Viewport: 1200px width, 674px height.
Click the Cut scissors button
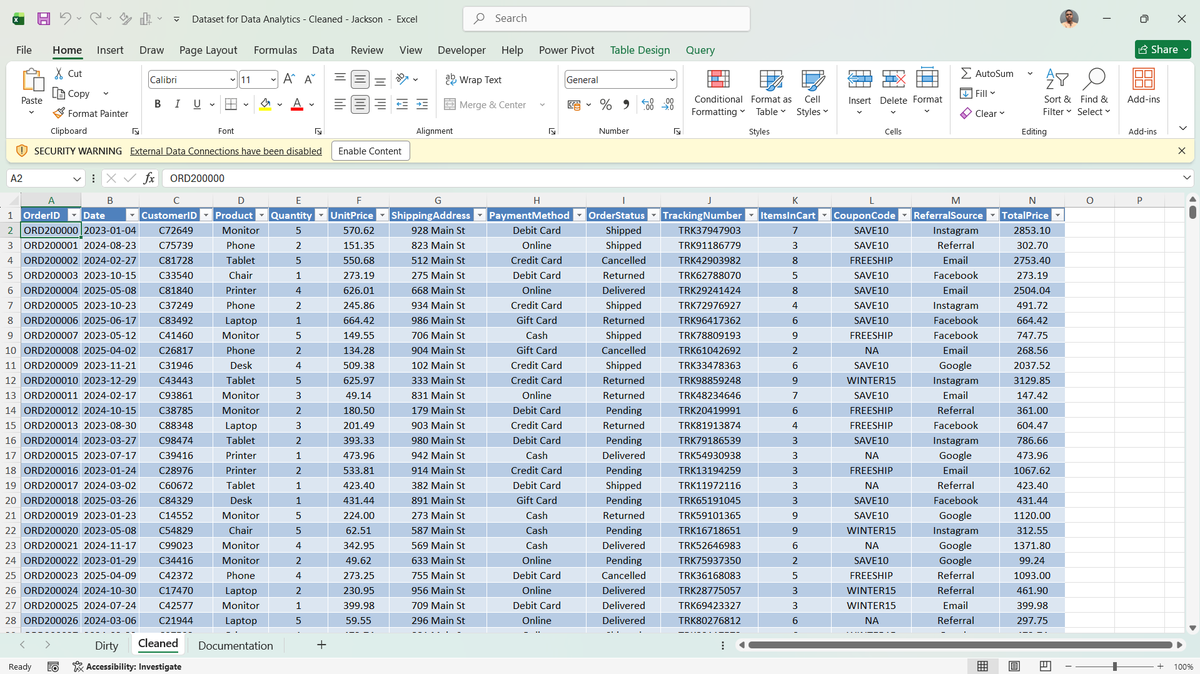point(68,73)
